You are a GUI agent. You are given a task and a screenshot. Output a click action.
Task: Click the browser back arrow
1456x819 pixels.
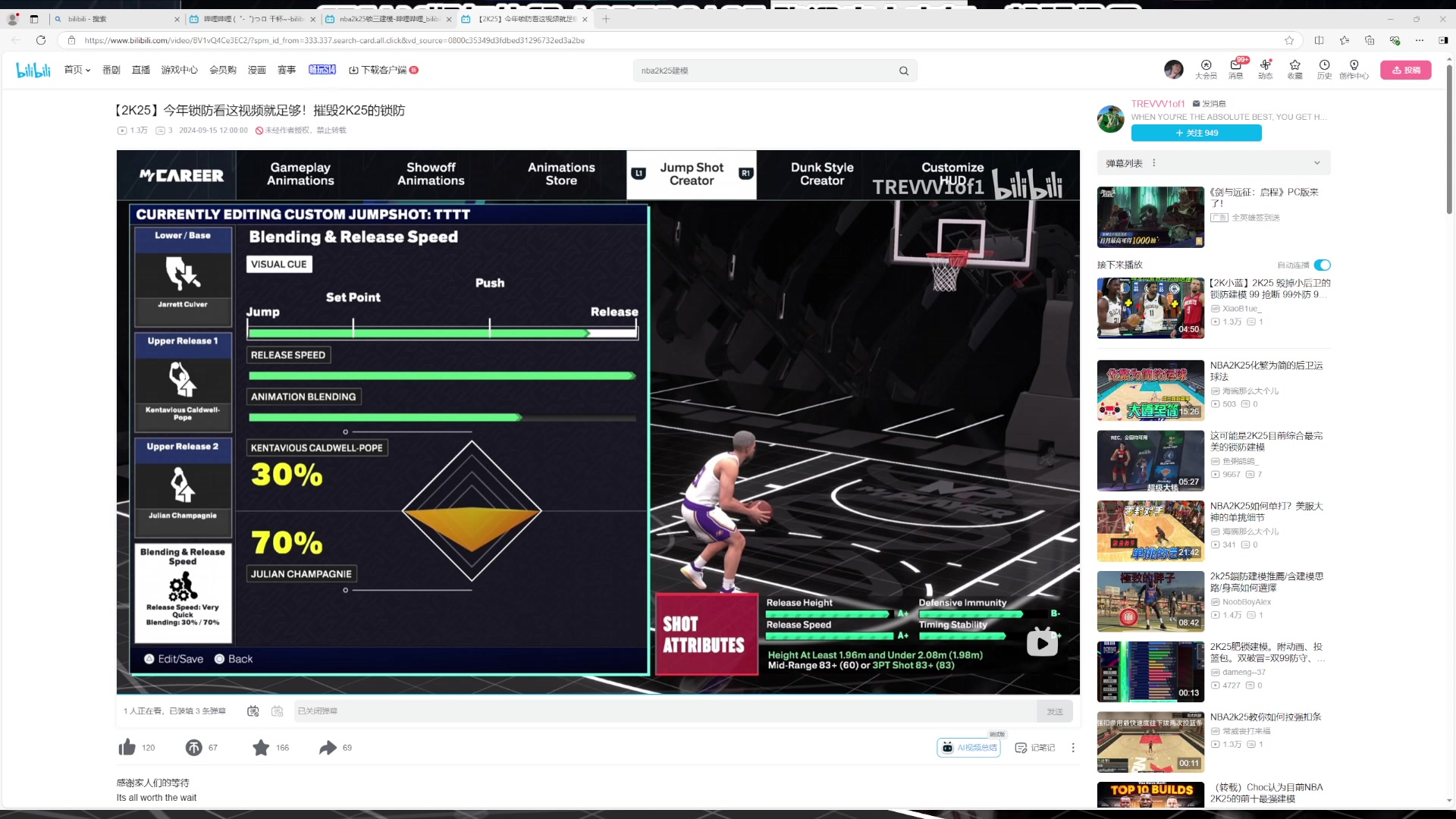[x=16, y=40]
